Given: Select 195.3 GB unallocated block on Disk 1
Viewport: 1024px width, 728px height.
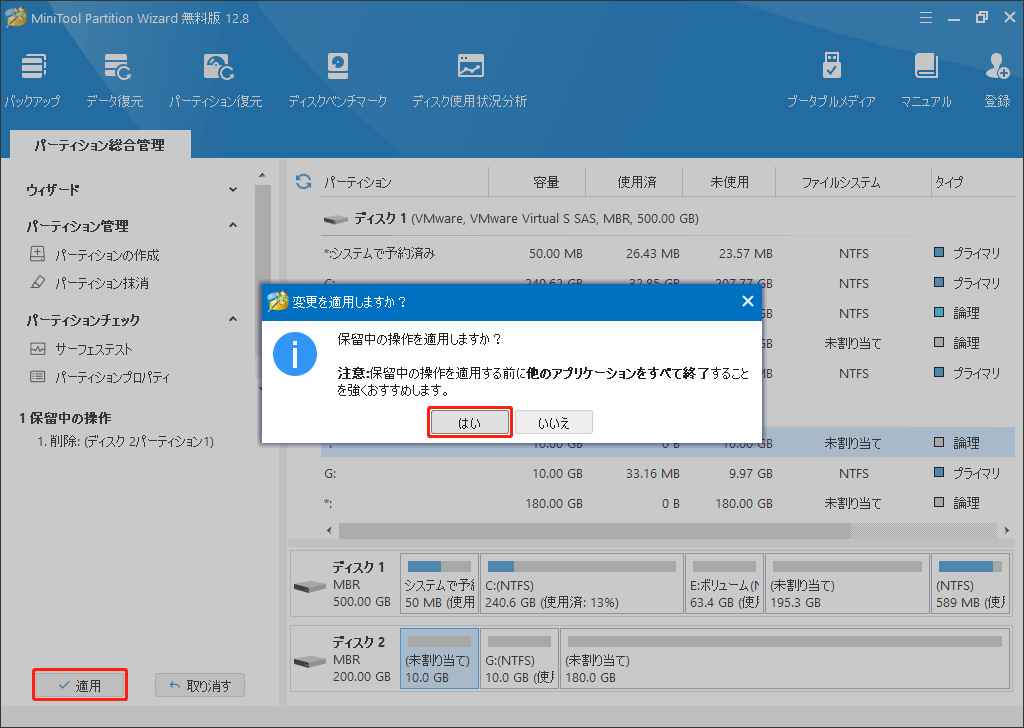Looking at the screenshot, I should pyautogui.click(x=847, y=584).
